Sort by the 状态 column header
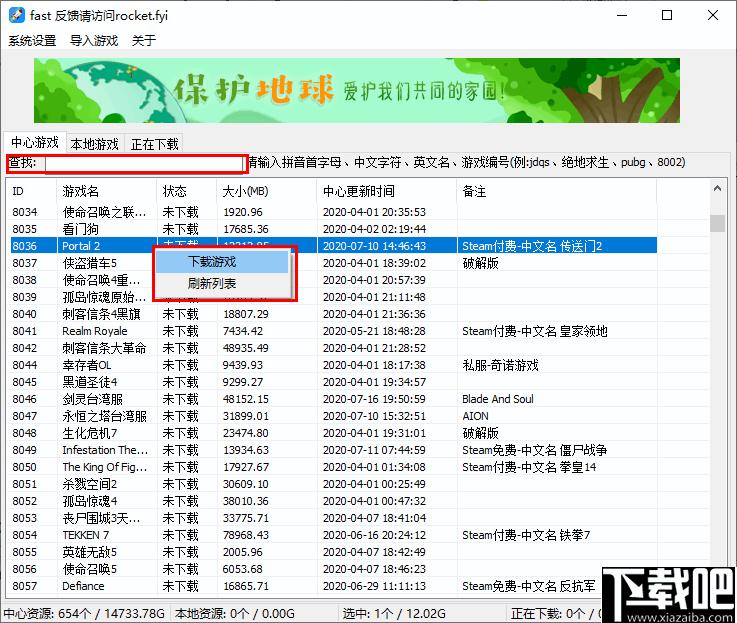This screenshot has width=737, height=623. click(187, 191)
